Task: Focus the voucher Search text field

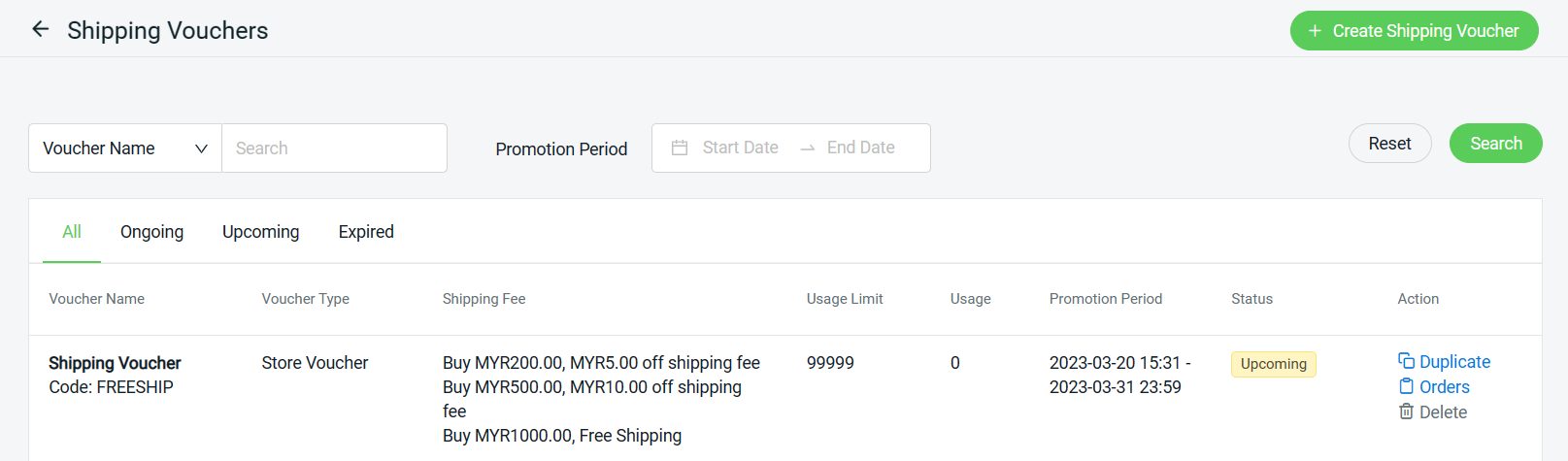Action: (x=334, y=148)
